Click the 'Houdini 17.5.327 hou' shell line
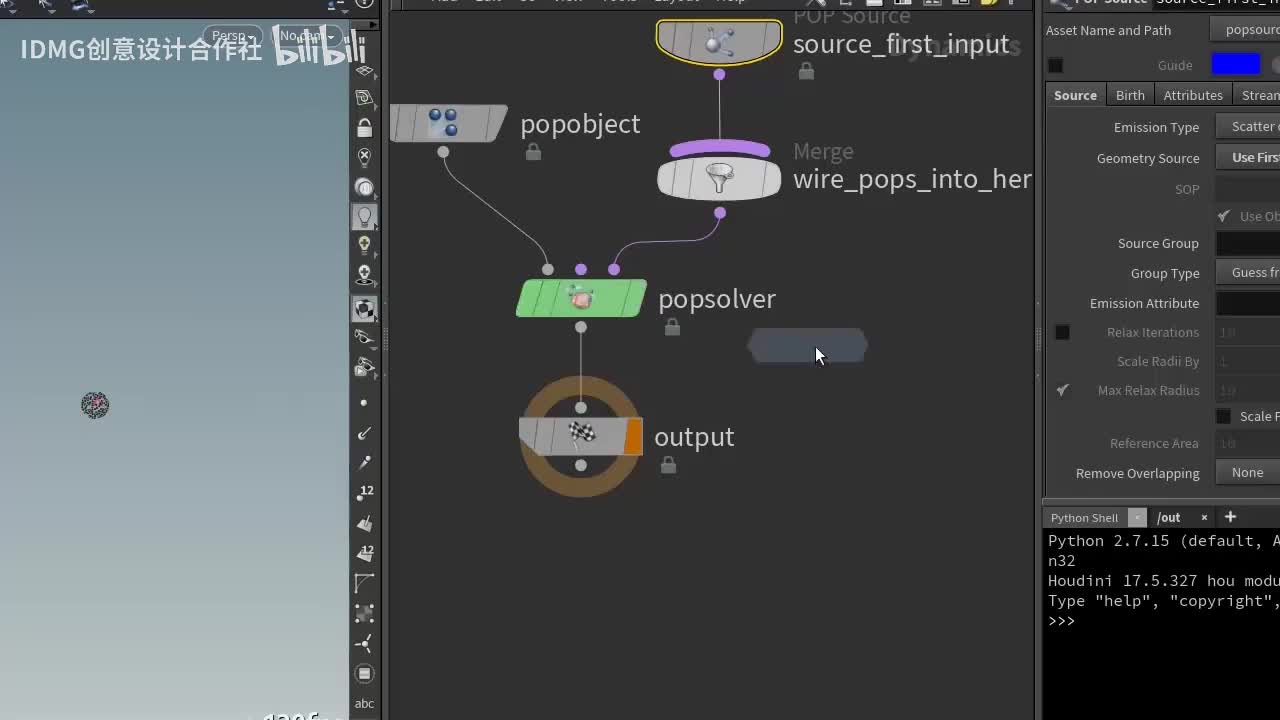 (x=1163, y=581)
